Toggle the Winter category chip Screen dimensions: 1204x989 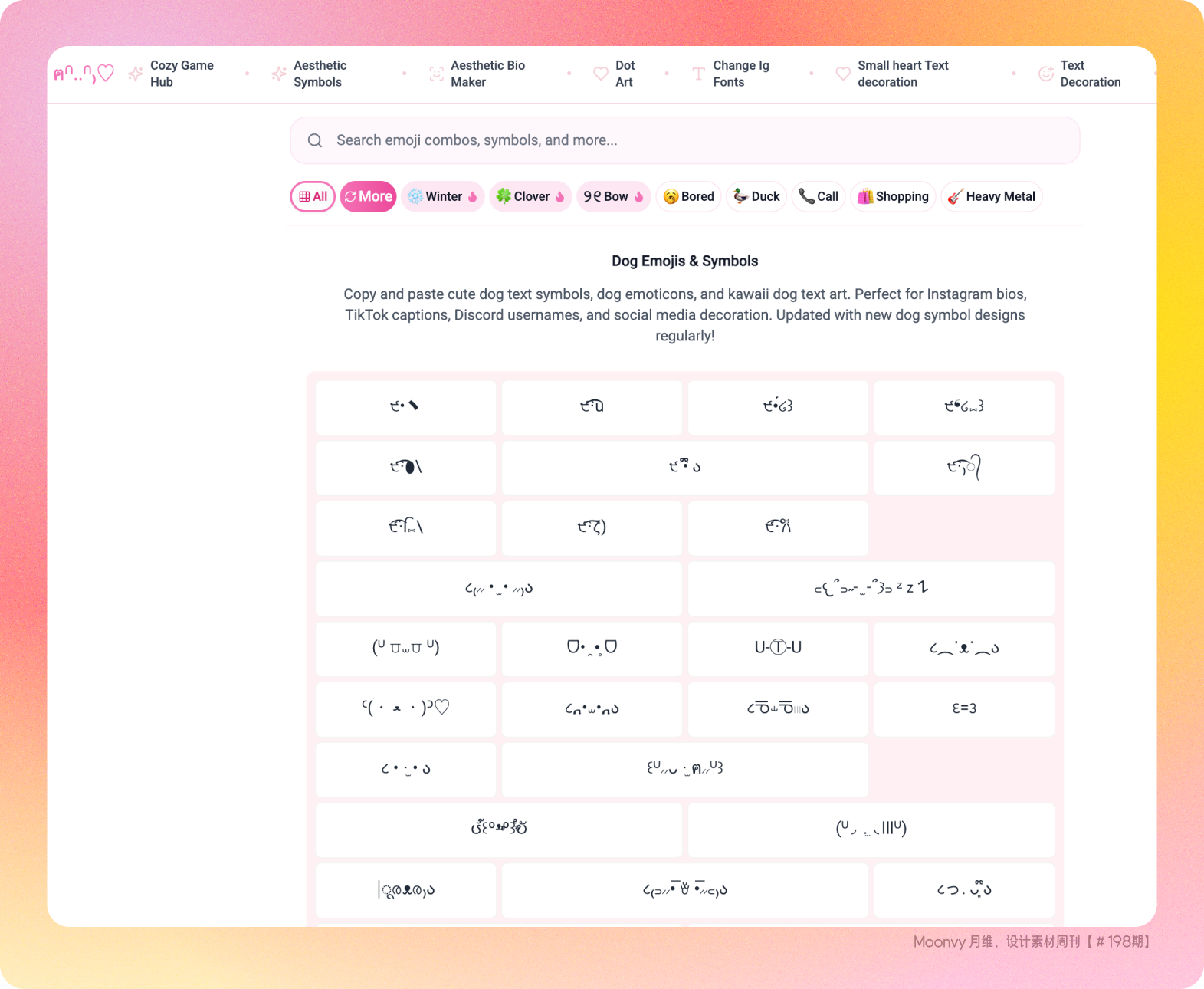442,196
